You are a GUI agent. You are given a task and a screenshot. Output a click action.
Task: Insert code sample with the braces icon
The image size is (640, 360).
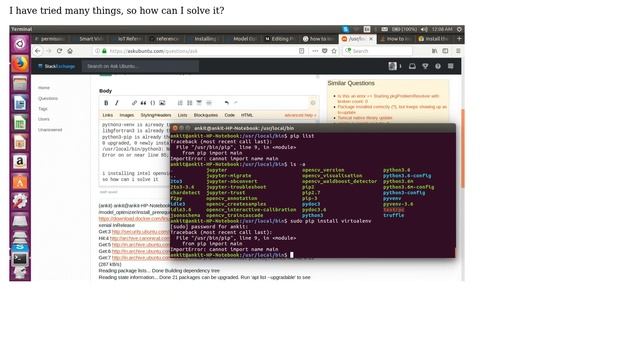click(x=153, y=103)
